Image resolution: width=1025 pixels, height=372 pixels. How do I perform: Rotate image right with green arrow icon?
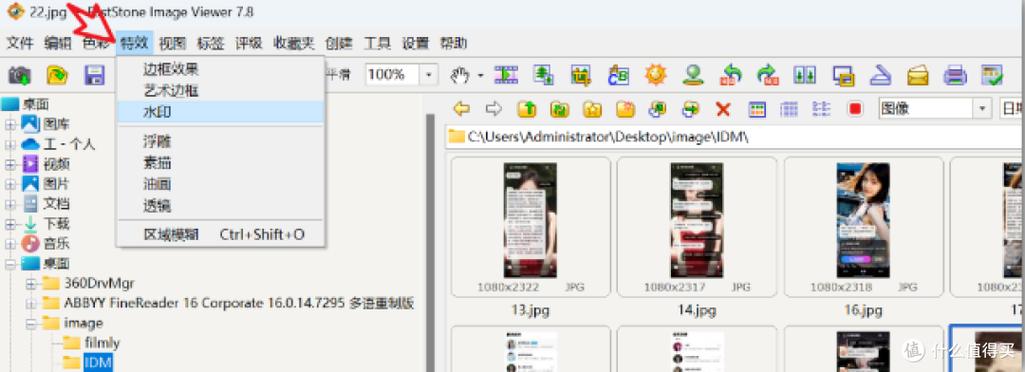pos(768,75)
